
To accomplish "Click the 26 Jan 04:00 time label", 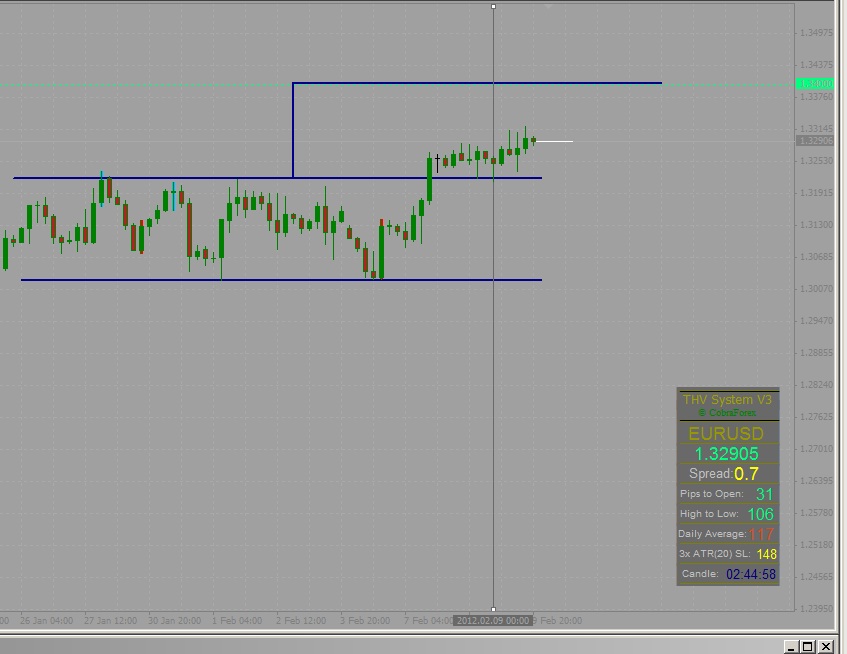I will pyautogui.click(x=46, y=621).
